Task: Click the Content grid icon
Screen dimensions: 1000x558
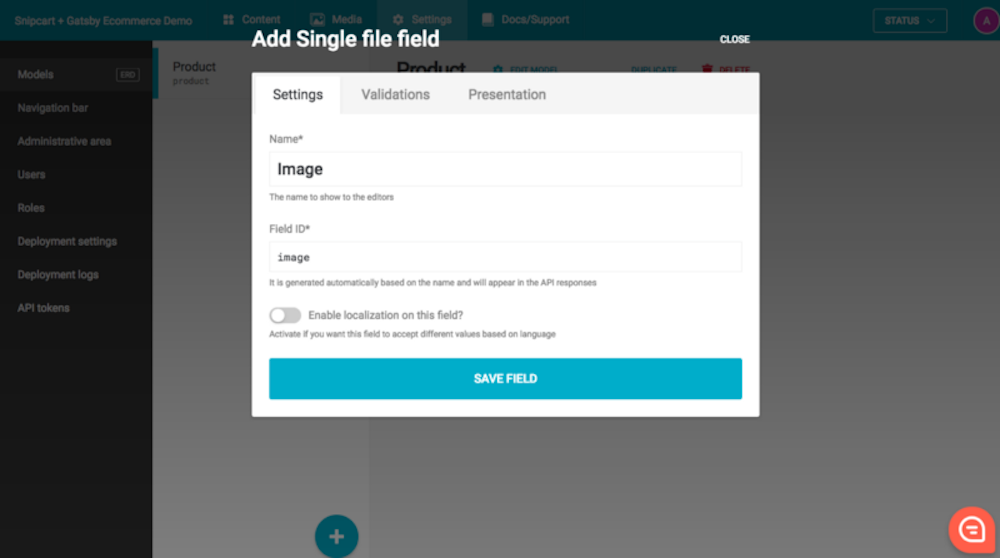Action: (228, 20)
